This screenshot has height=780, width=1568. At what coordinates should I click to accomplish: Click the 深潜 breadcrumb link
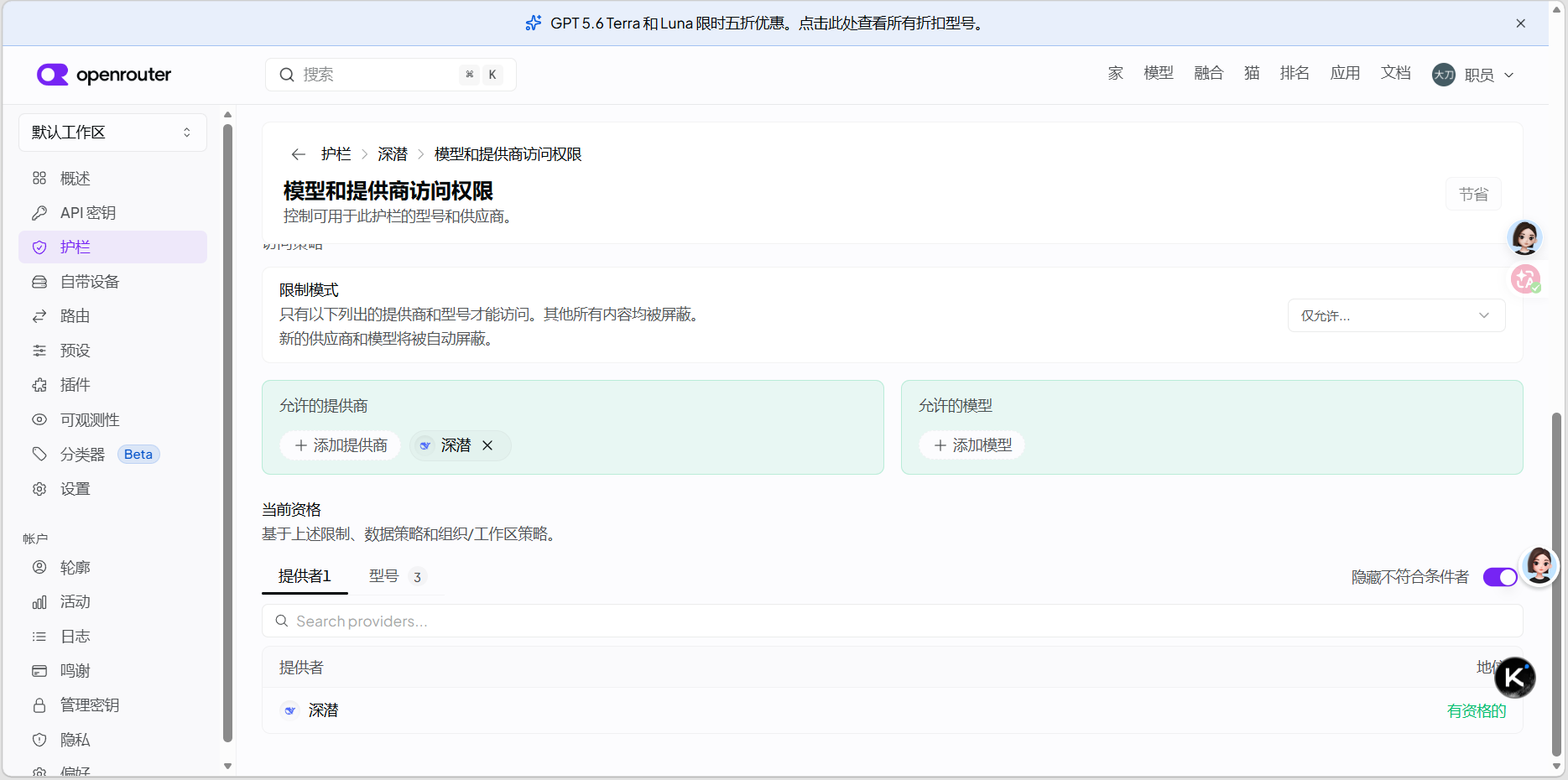coord(393,154)
